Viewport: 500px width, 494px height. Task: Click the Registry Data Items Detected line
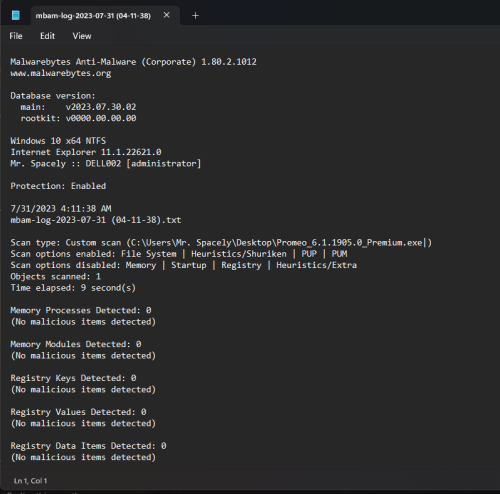pyautogui.click(x=88, y=446)
